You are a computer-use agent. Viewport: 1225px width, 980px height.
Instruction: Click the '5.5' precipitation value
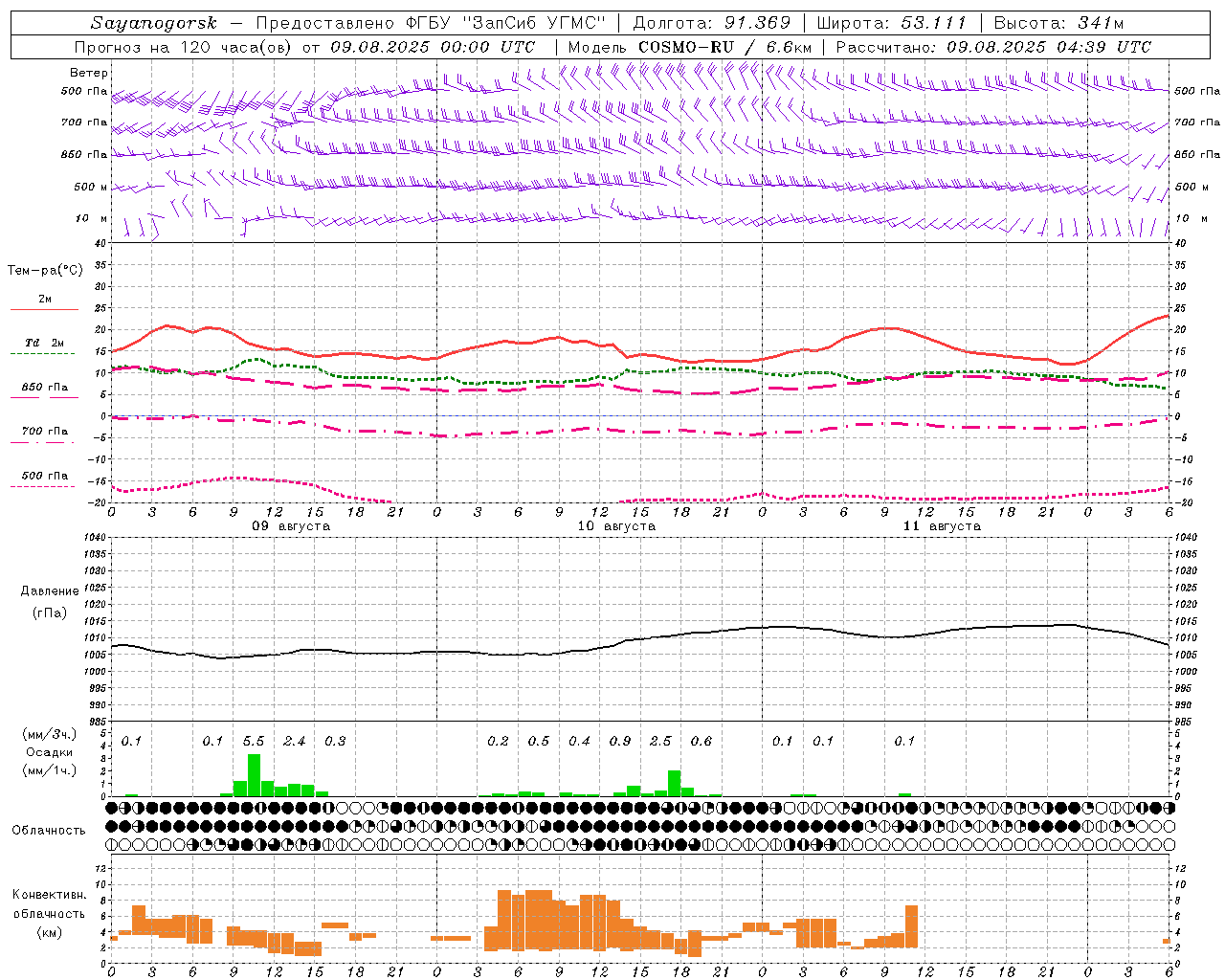(254, 741)
